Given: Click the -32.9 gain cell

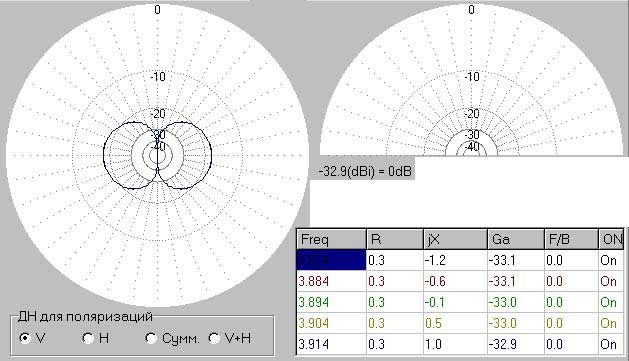Looking at the screenshot, I should click(516, 344).
